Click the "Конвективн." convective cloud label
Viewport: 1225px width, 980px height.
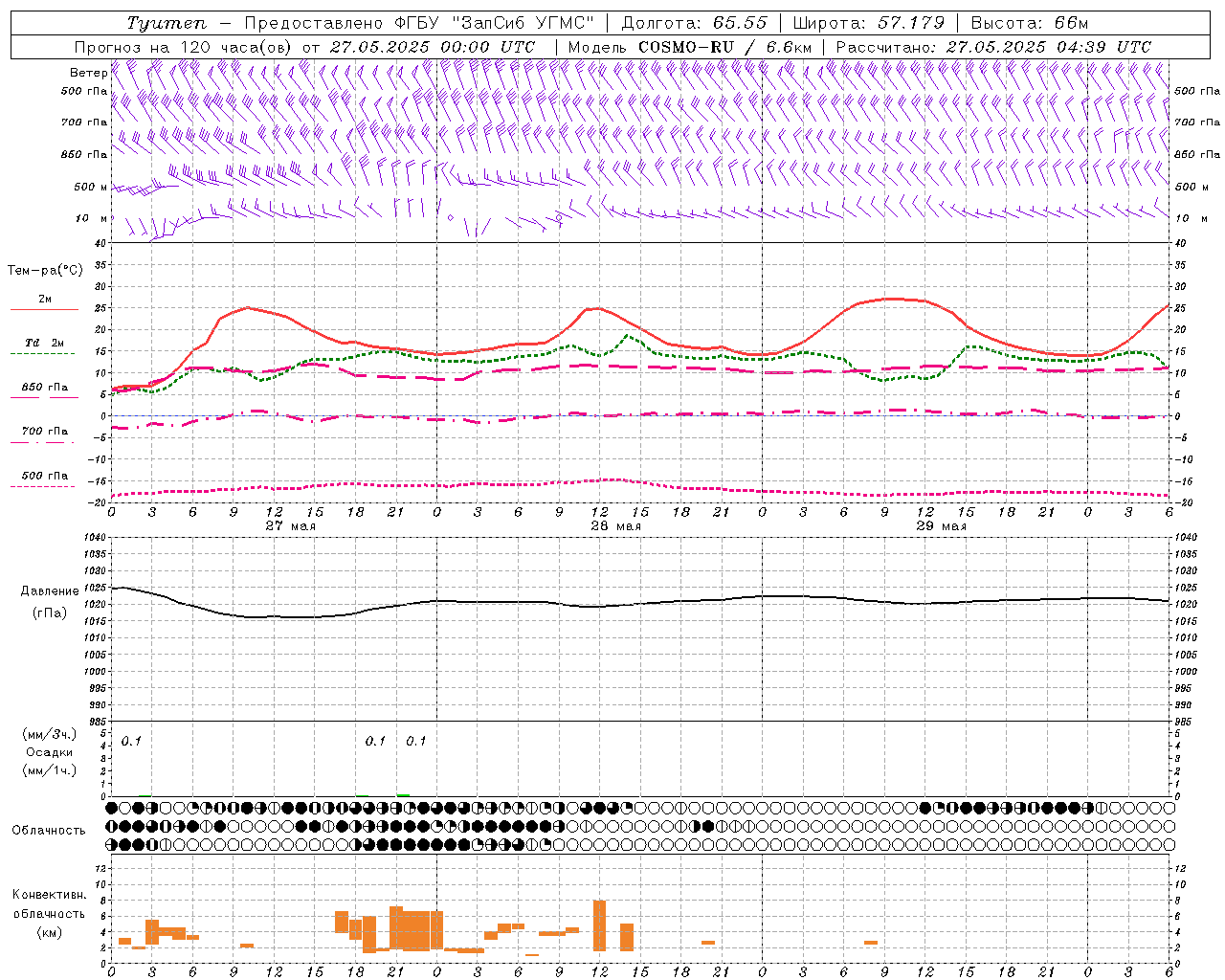point(49,895)
